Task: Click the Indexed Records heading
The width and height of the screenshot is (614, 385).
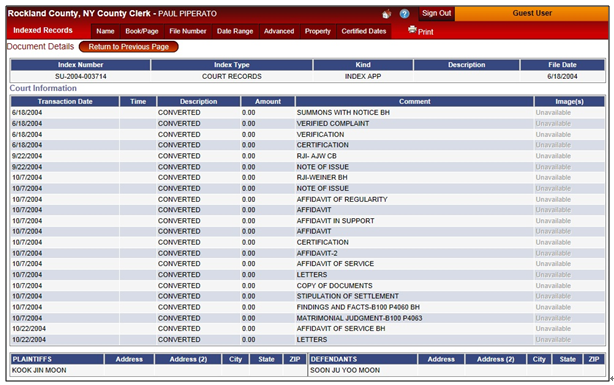Action: 43,31
